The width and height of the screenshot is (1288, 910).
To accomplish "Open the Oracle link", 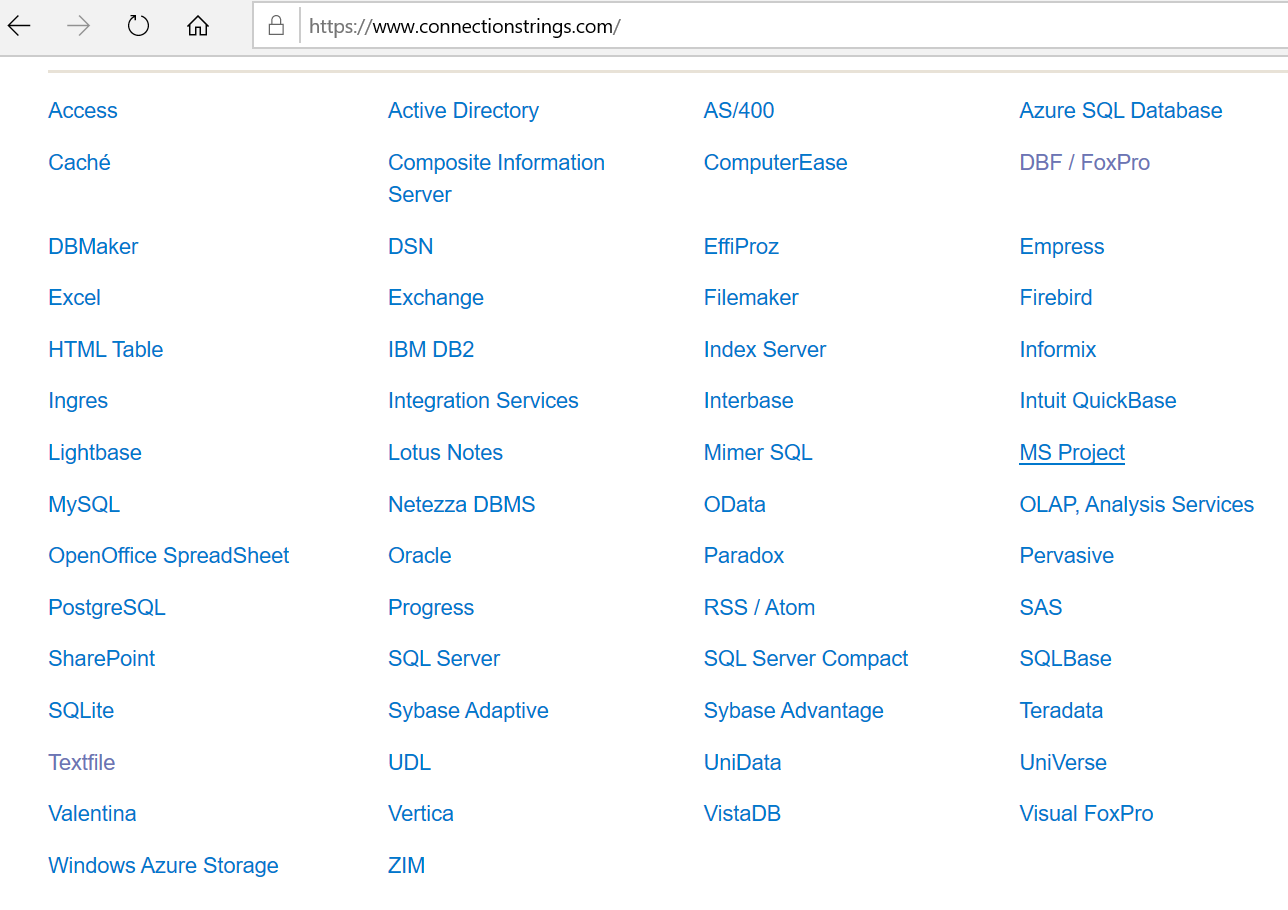I will coord(420,556).
